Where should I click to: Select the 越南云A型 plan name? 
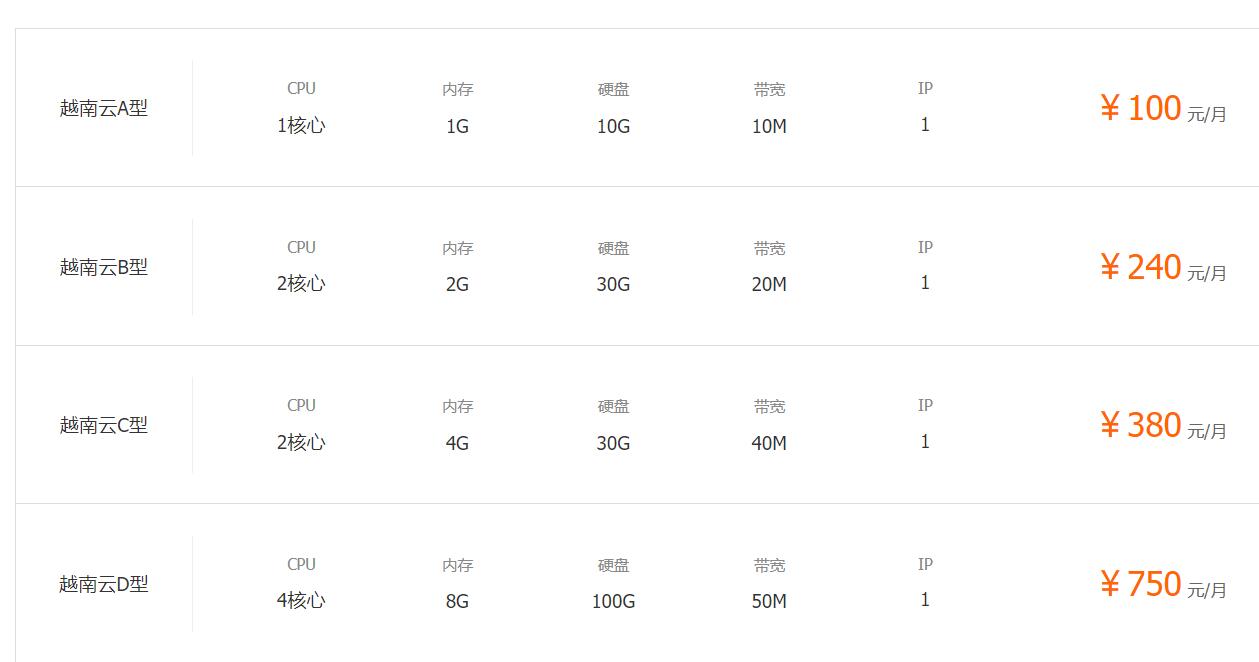tap(104, 108)
